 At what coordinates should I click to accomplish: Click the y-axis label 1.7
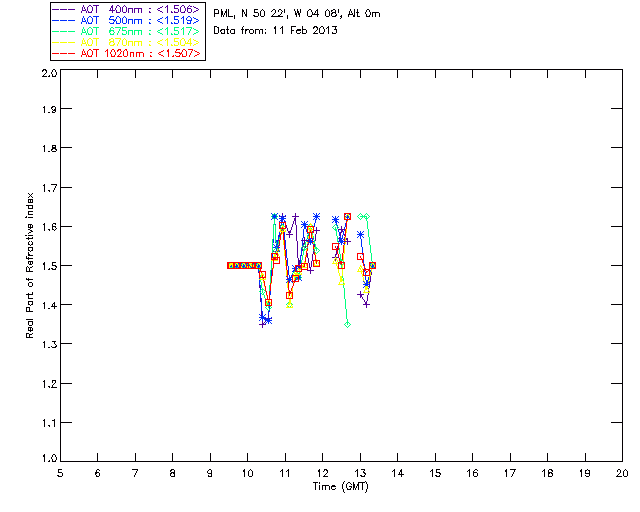(49, 188)
